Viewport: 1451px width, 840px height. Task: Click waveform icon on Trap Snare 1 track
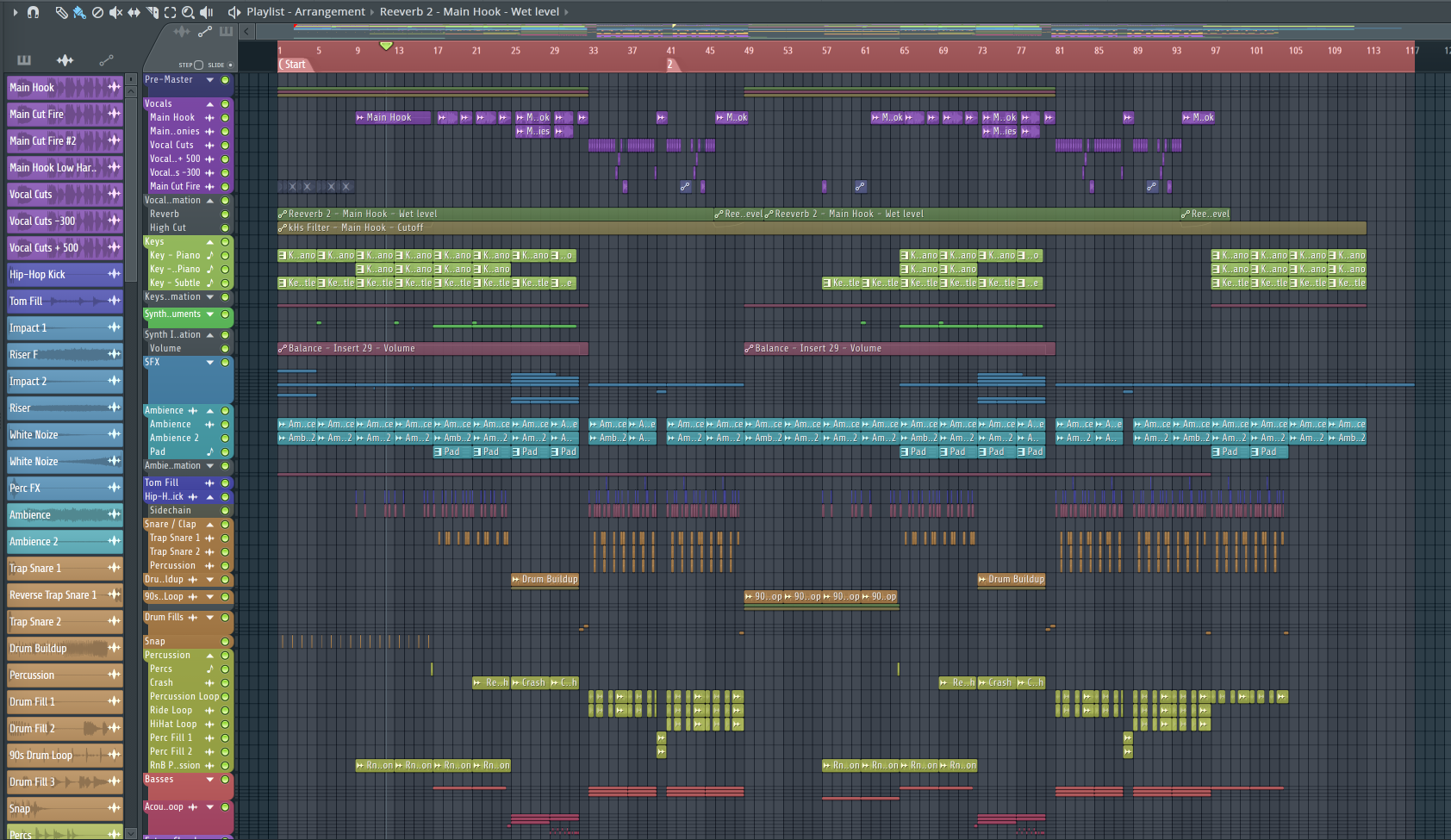[209, 538]
